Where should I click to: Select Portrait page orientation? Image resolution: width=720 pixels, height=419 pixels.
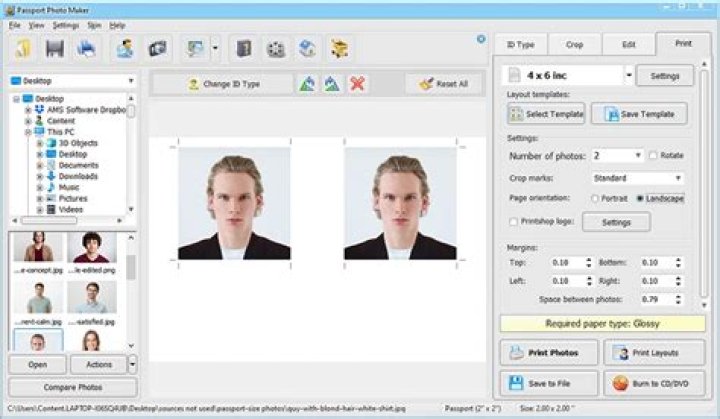(x=596, y=199)
